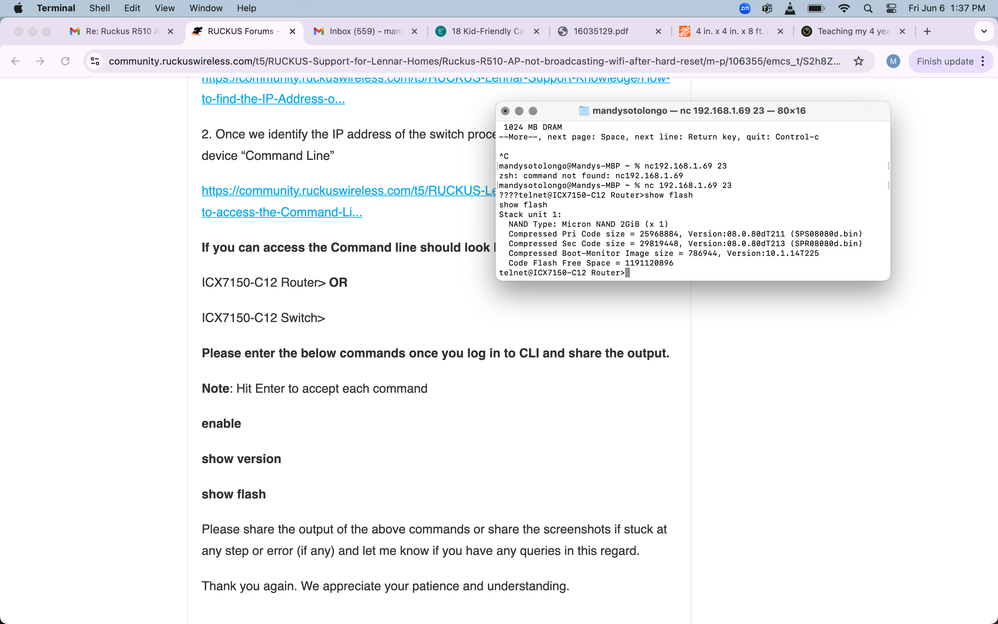Bookmark the page with the star icon
998x624 pixels.
click(x=858, y=61)
